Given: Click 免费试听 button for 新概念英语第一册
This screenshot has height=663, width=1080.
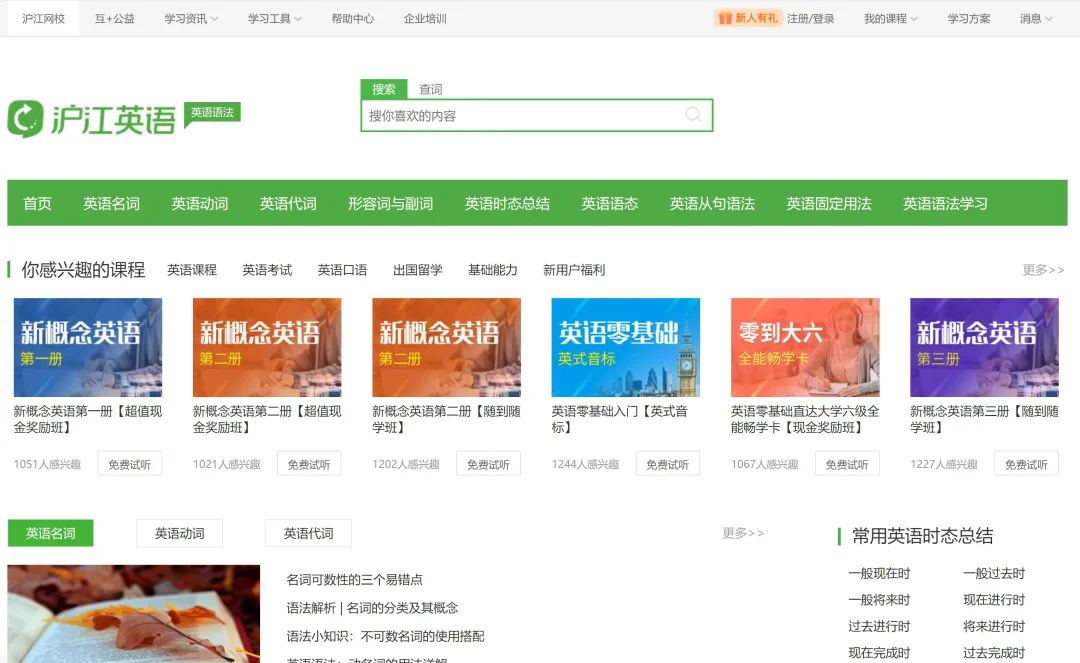Looking at the screenshot, I should (x=129, y=464).
